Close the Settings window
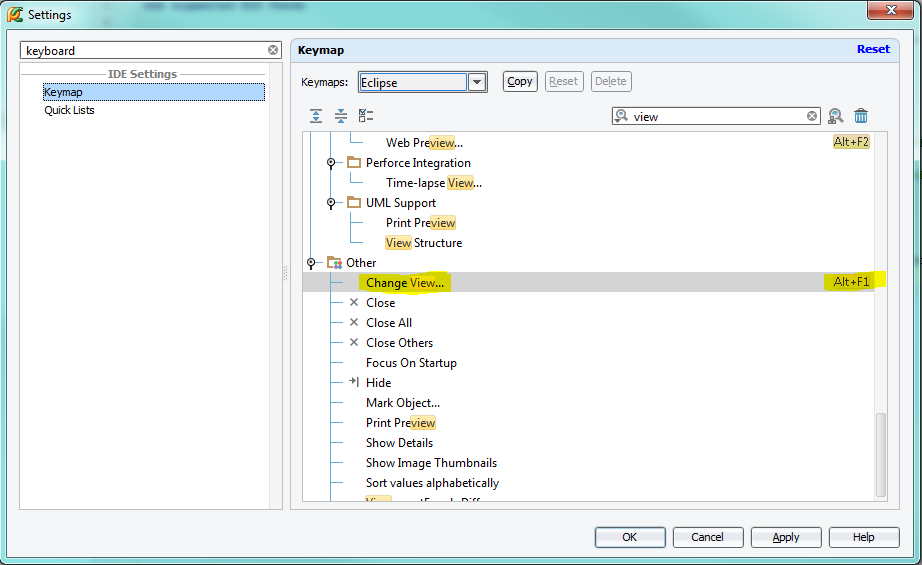Viewport: 922px width, 565px height. coord(890,9)
